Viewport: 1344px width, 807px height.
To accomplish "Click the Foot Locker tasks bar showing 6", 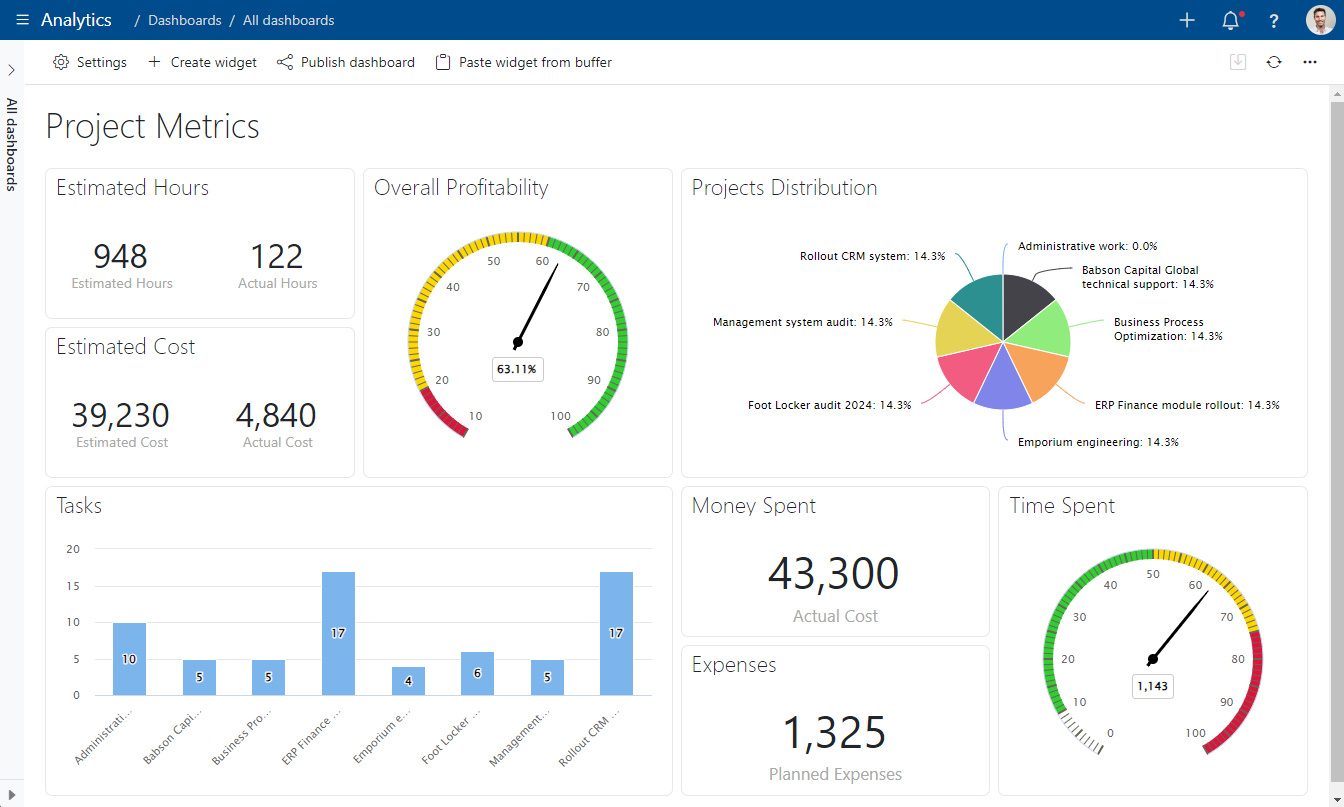I will pyautogui.click(x=477, y=673).
